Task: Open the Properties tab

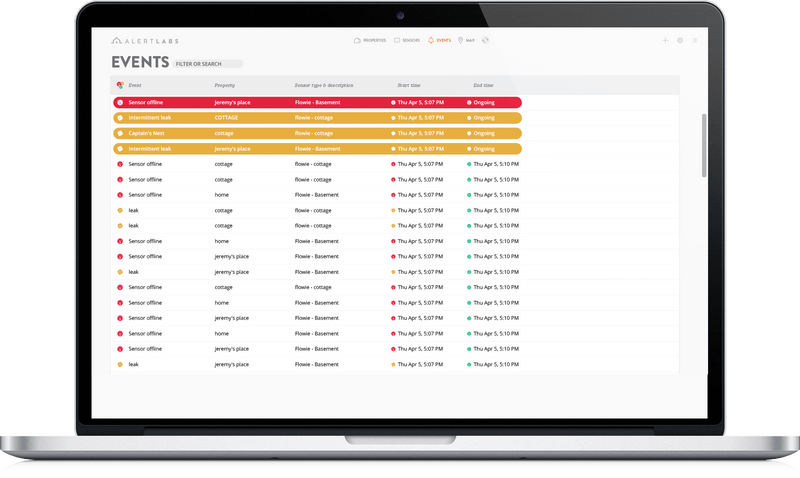Action: coord(370,40)
